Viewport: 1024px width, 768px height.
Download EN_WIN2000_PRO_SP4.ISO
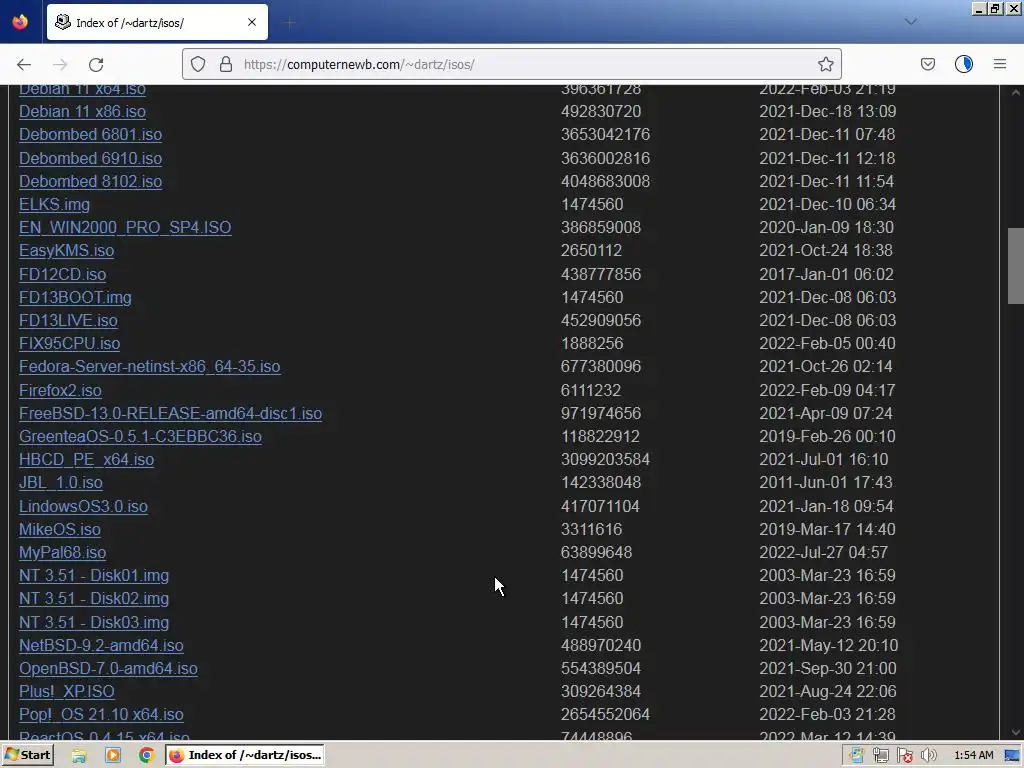(x=125, y=227)
